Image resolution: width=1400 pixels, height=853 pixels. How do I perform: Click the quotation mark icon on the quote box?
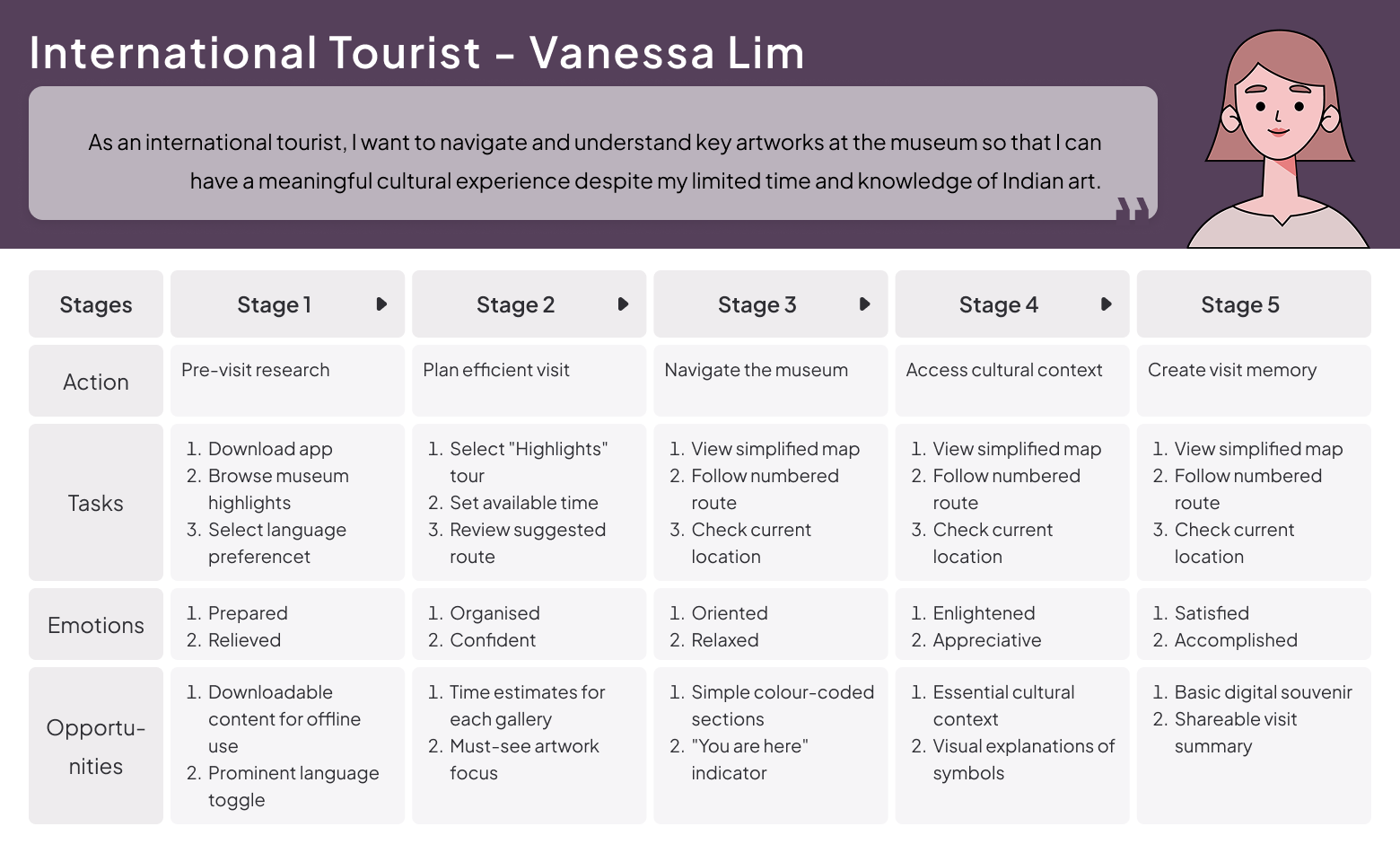click(1132, 208)
